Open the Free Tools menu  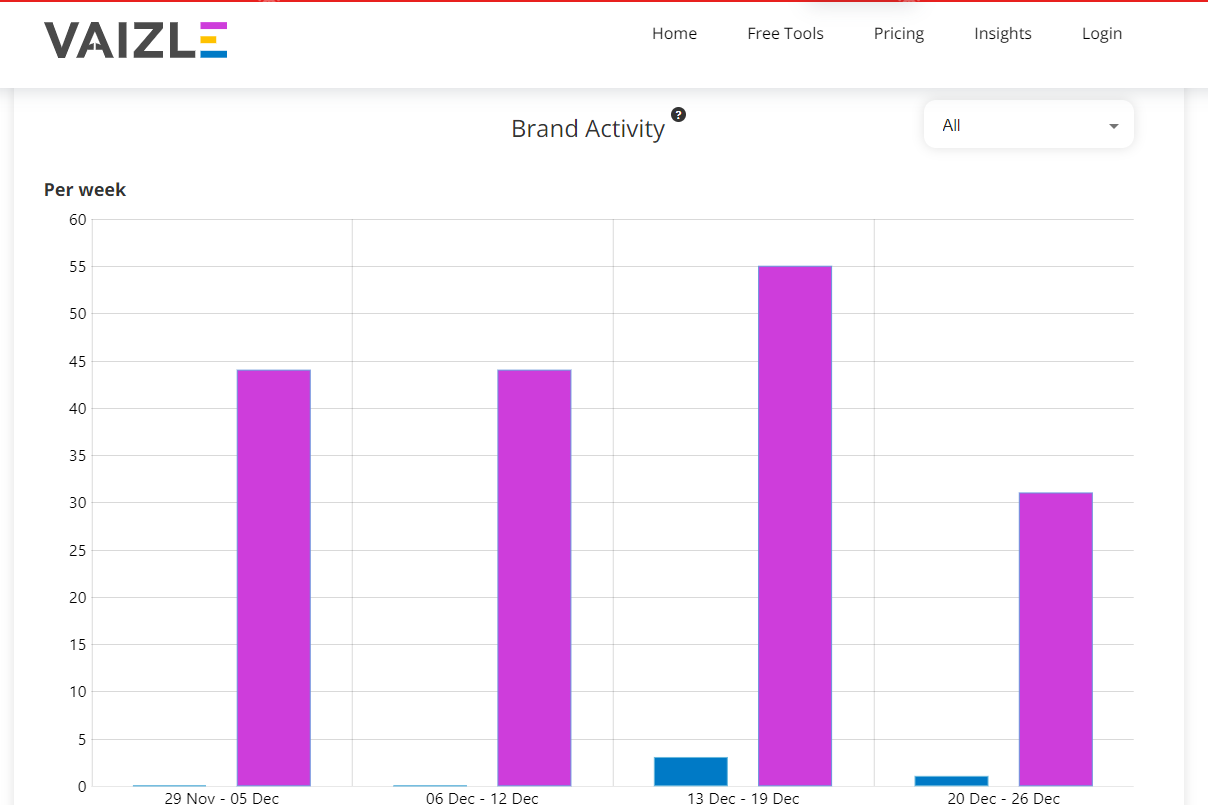(785, 33)
